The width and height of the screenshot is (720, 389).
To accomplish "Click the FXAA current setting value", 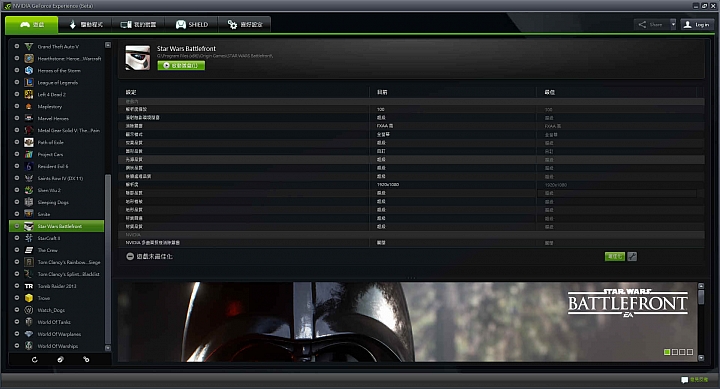I will tap(385, 126).
